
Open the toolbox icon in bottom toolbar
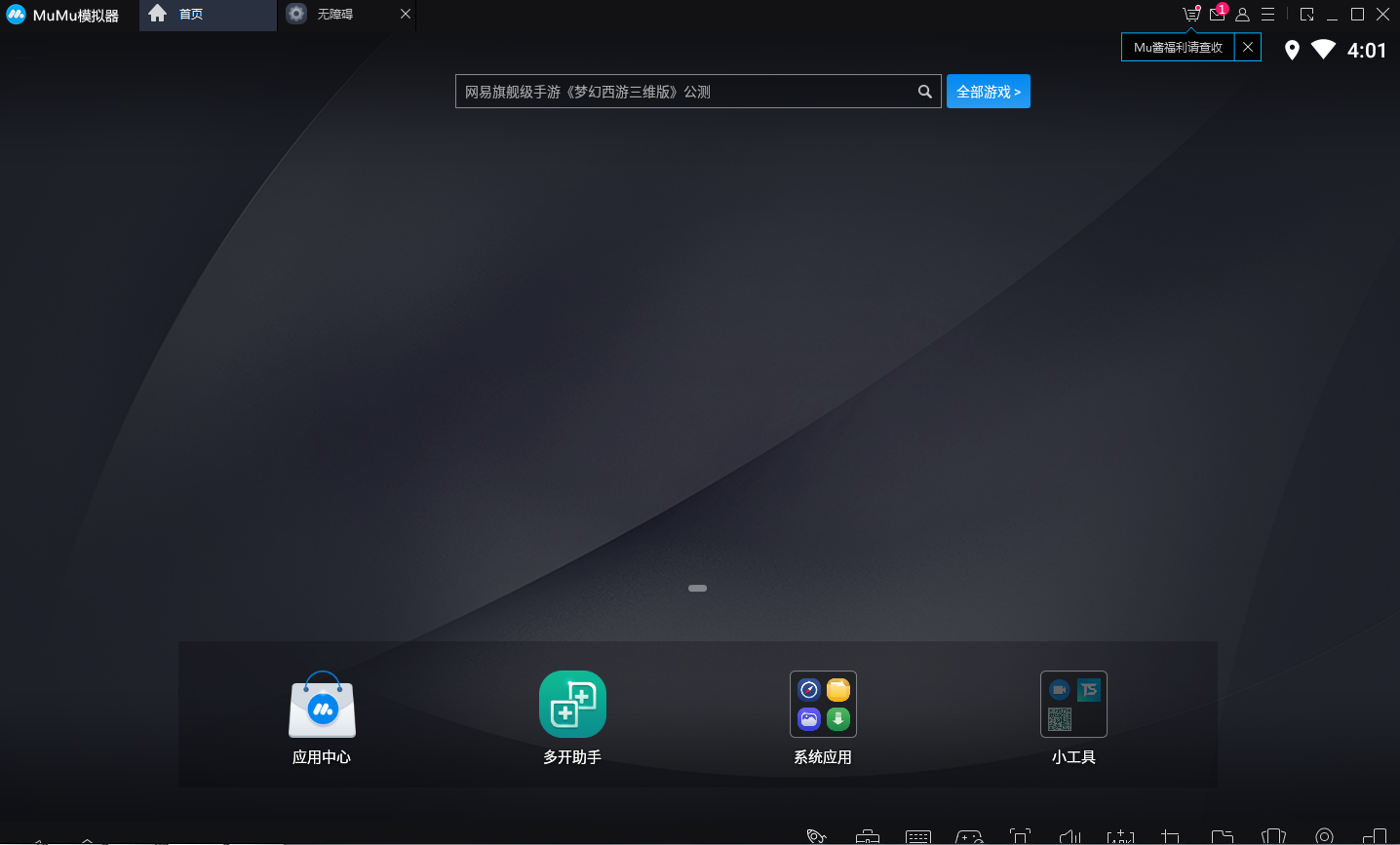[x=867, y=836]
